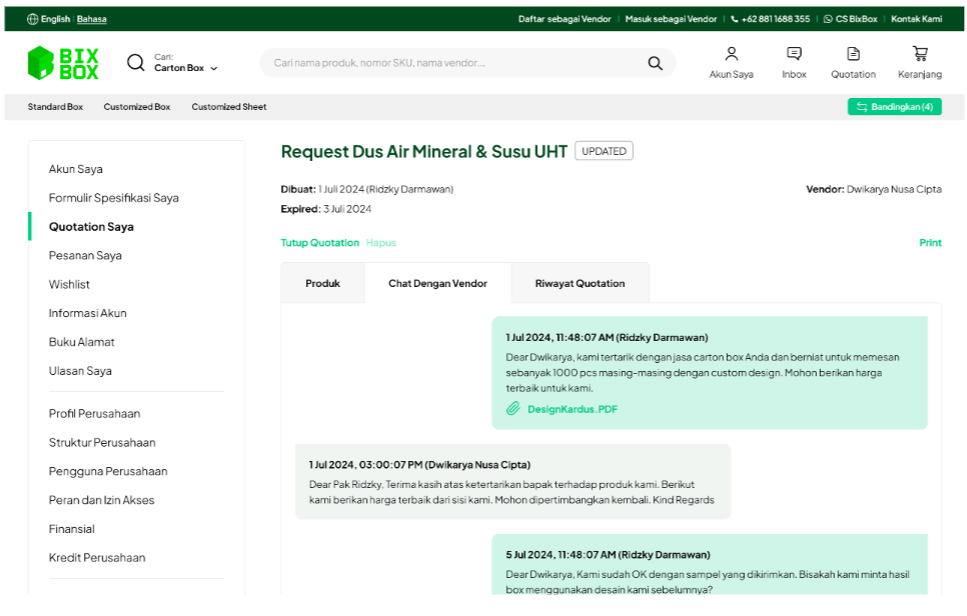
Task: Open Akun Saya profile icon
Action: [x=731, y=54]
